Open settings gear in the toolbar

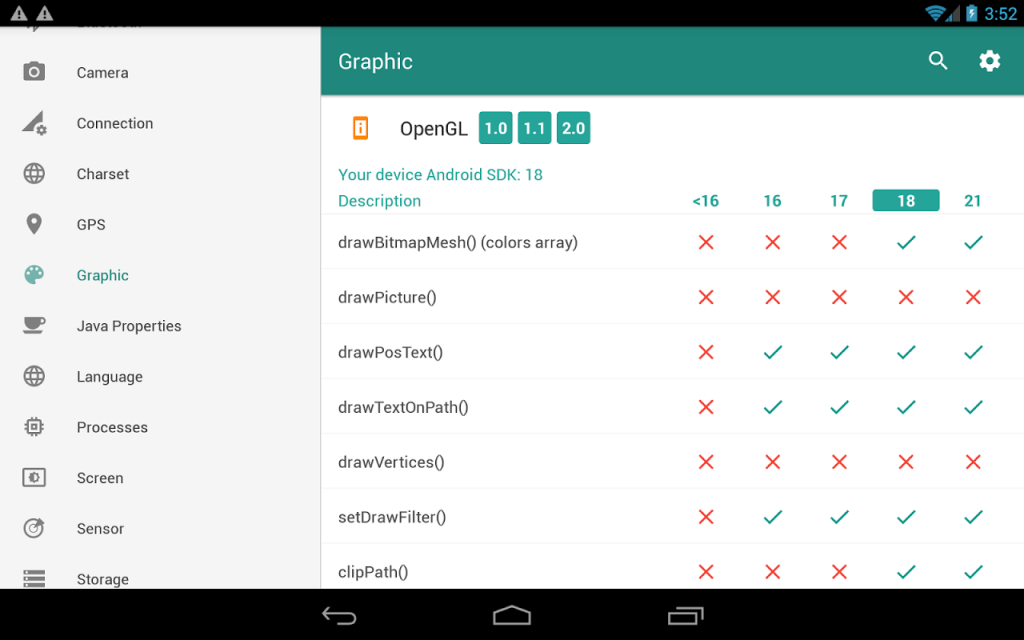pyautogui.click(x=989, y=61)
